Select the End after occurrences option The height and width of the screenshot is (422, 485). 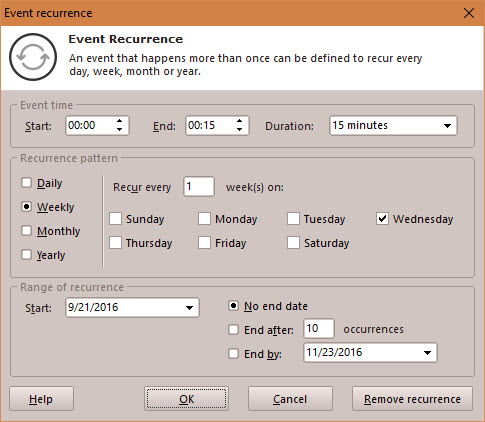pos(233,330)
